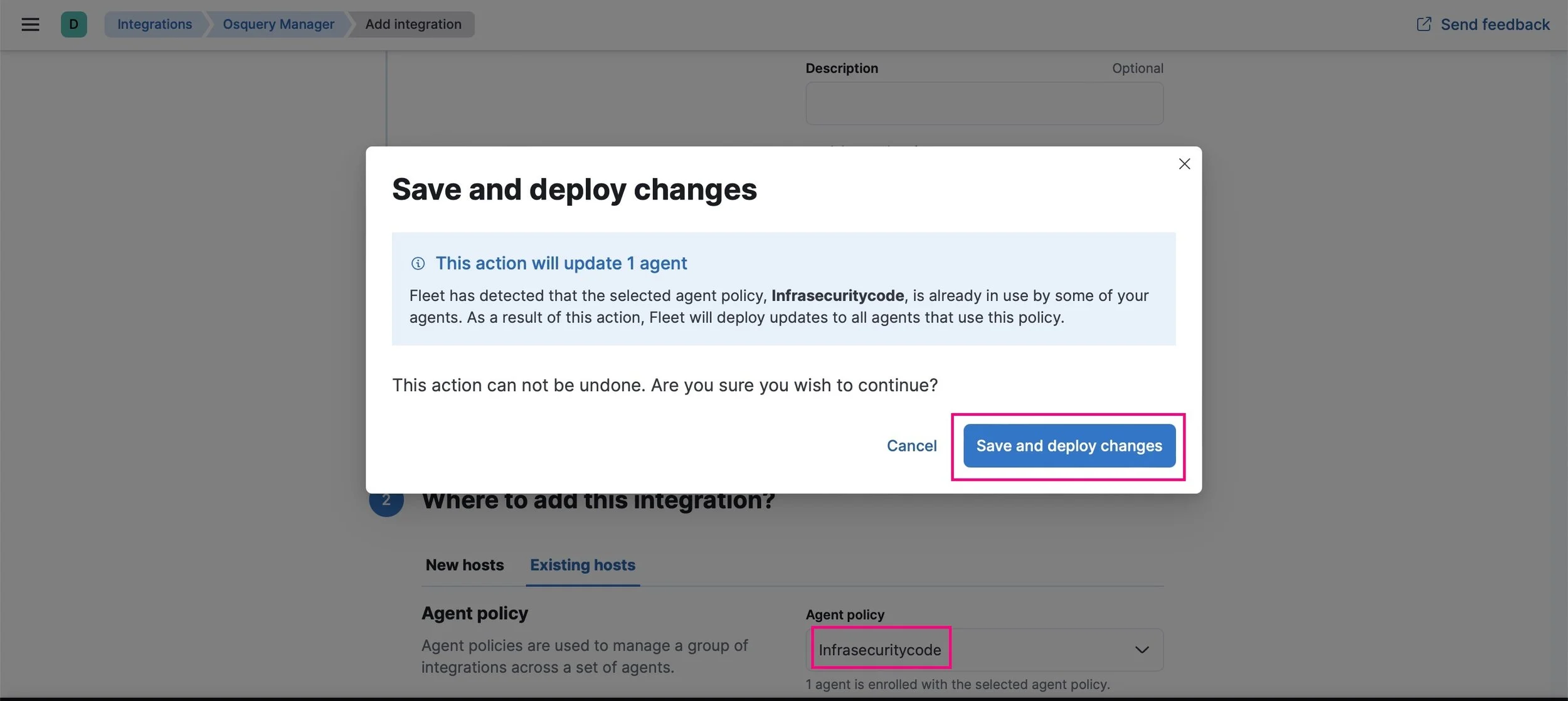
Task: Go to the Integrations breadcrumb
Action: point(154,24)
